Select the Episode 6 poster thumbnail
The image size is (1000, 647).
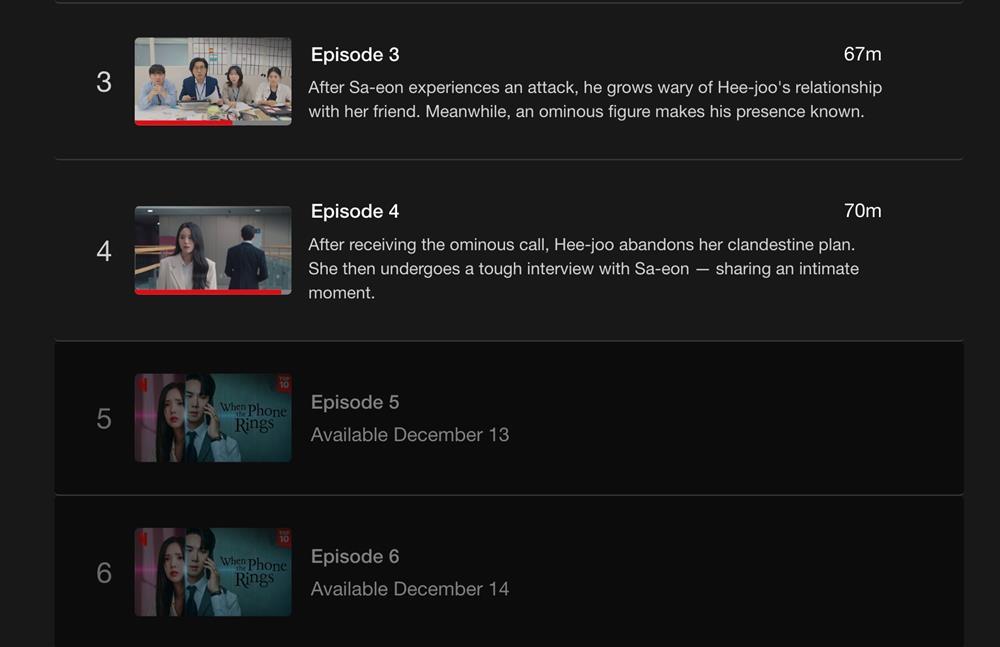click(213, 572)
